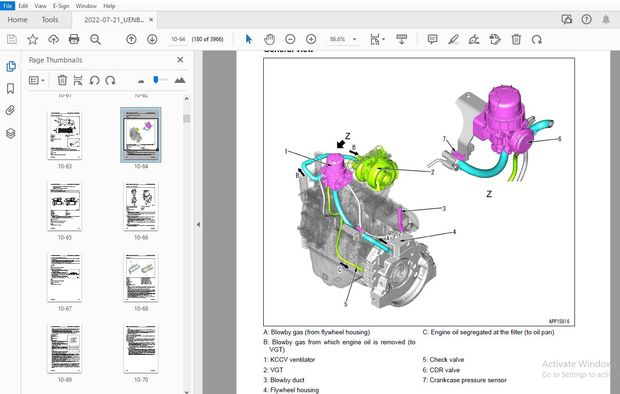Screen dimensions: 620x394
Task: Select page thumbnail 10-67
Action: [x=64, y=278]
